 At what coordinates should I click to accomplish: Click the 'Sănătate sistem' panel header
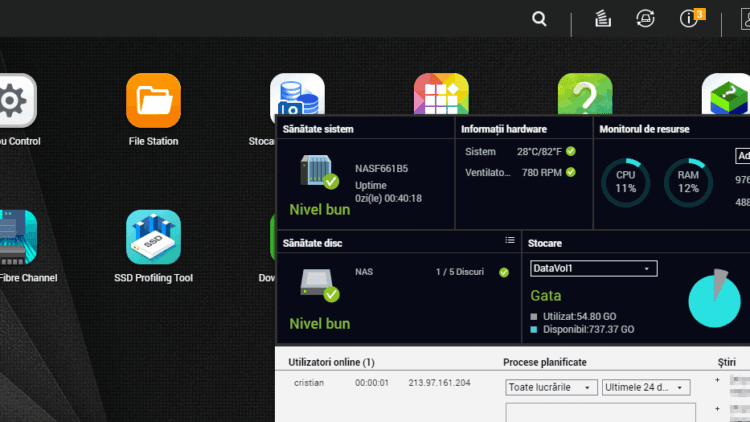(318, 129)
